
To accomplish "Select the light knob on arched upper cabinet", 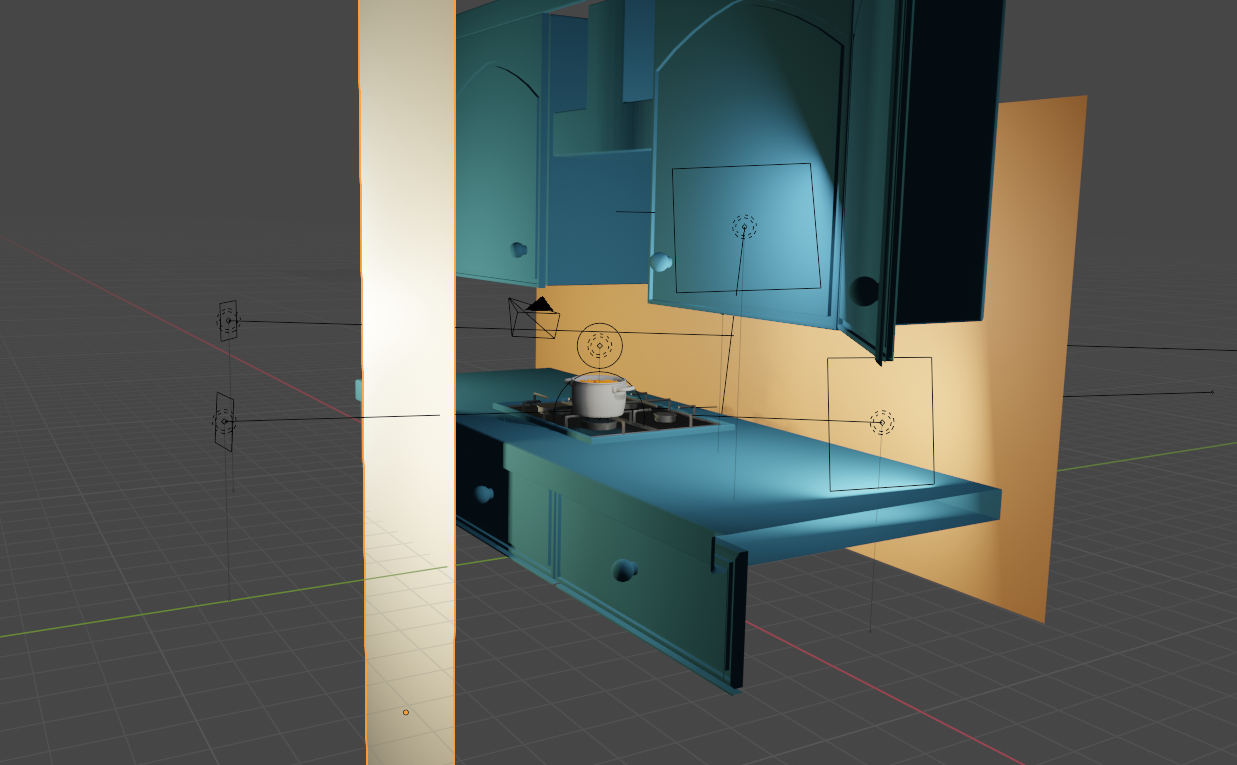I will pos(662,262).
